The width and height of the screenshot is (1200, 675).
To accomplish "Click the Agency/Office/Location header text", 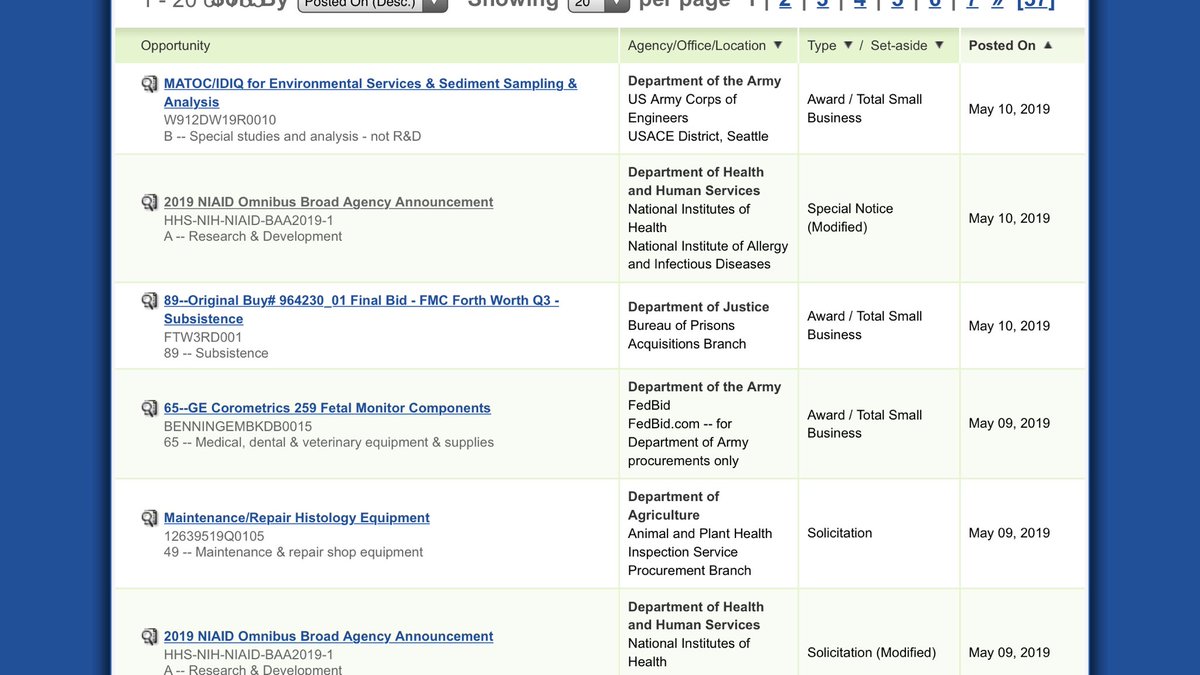I will click(697, 46).
